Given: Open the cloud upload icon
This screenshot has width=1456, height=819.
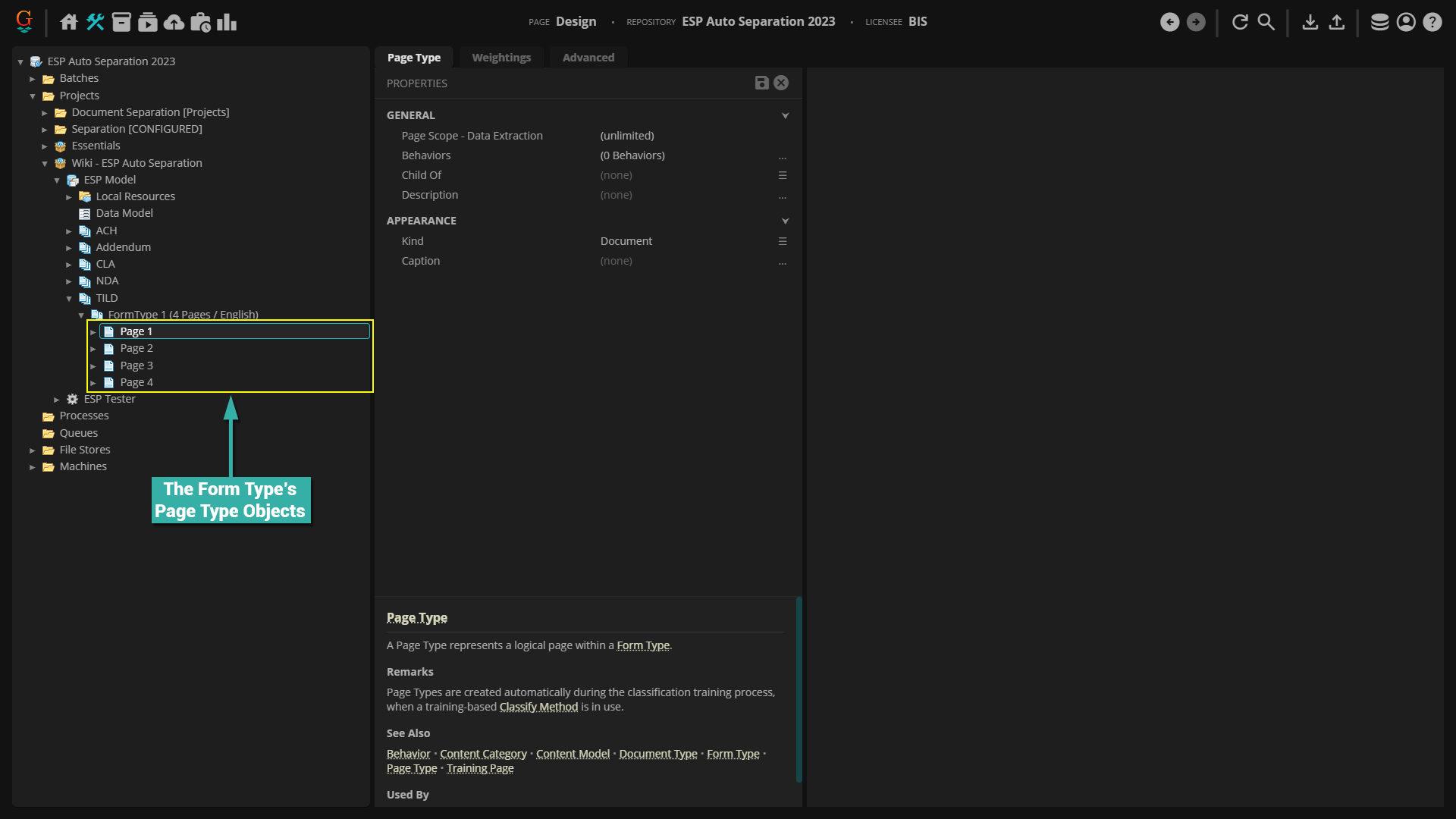Looking at the screenshot, I should pos(174,22).
